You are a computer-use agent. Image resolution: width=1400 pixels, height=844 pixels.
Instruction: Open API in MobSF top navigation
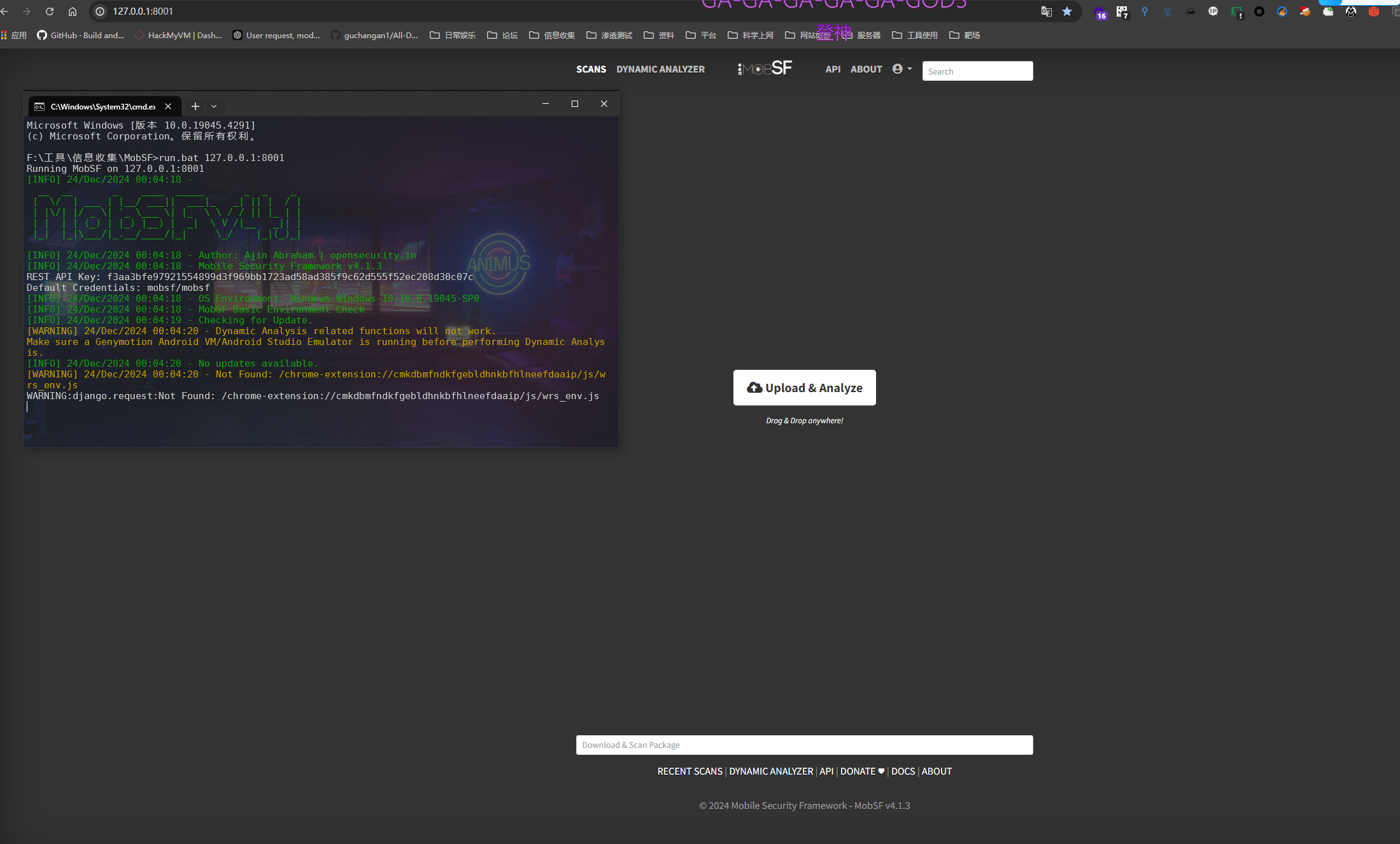pos(833,69)
